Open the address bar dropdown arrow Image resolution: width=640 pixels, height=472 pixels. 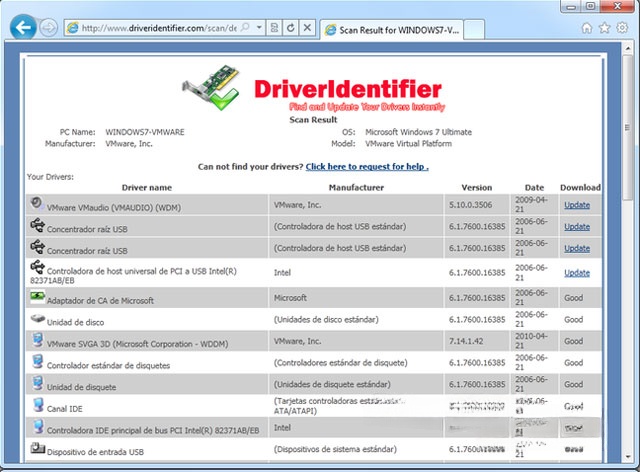pyautogui.click(x=259, y=27)
